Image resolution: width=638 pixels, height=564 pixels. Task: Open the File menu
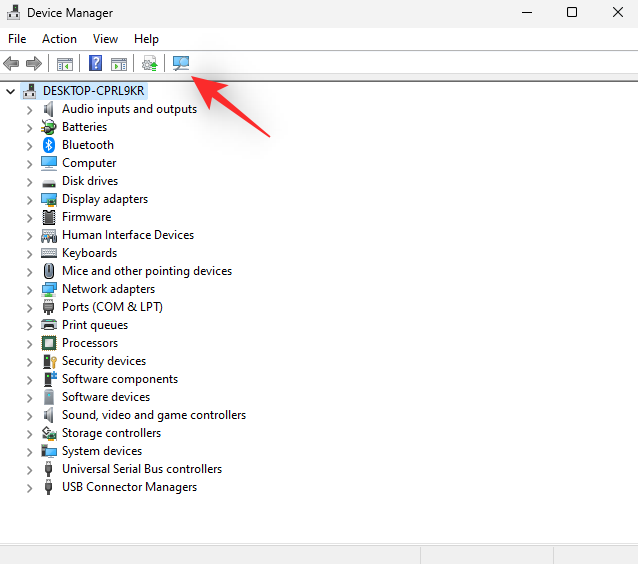click(x=17, y=39)
